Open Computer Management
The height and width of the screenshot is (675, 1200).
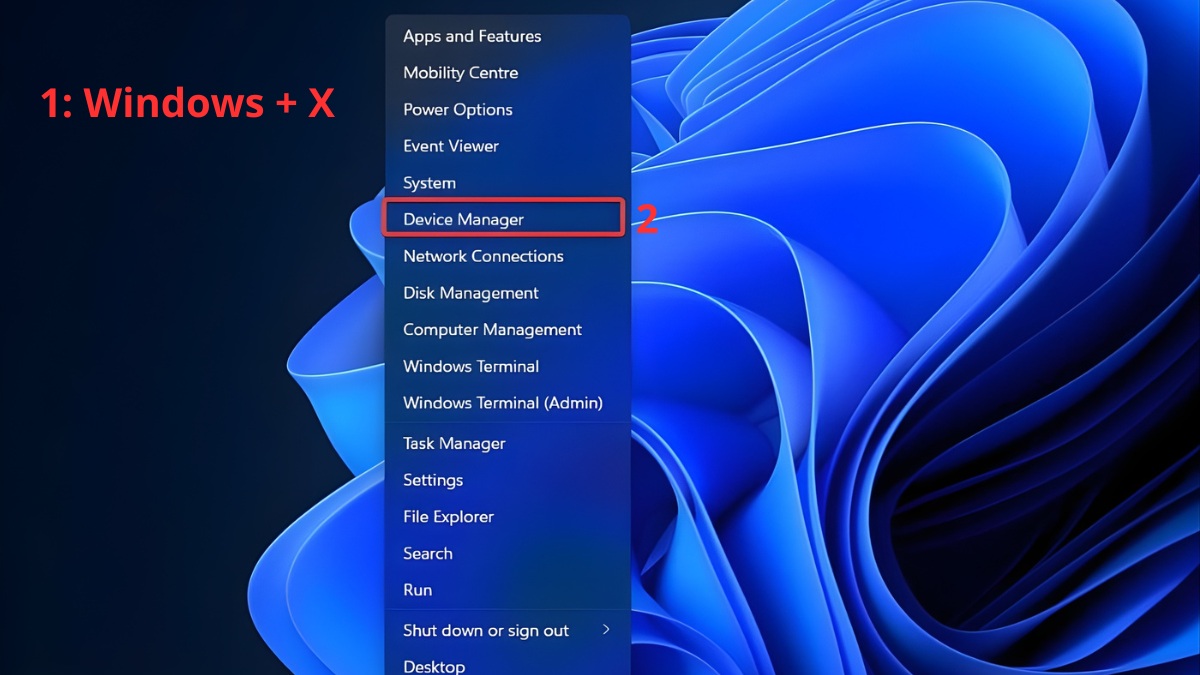tap(491, 329)
